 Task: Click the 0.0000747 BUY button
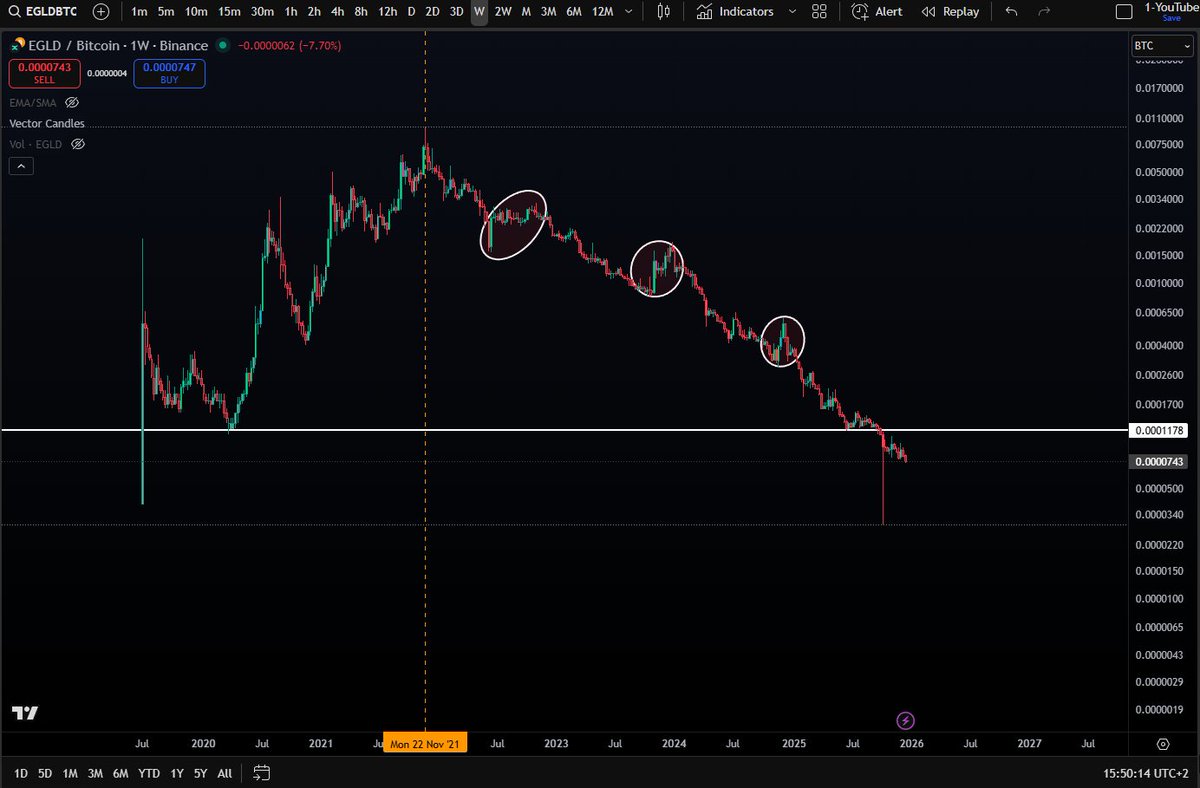point(169,74)
